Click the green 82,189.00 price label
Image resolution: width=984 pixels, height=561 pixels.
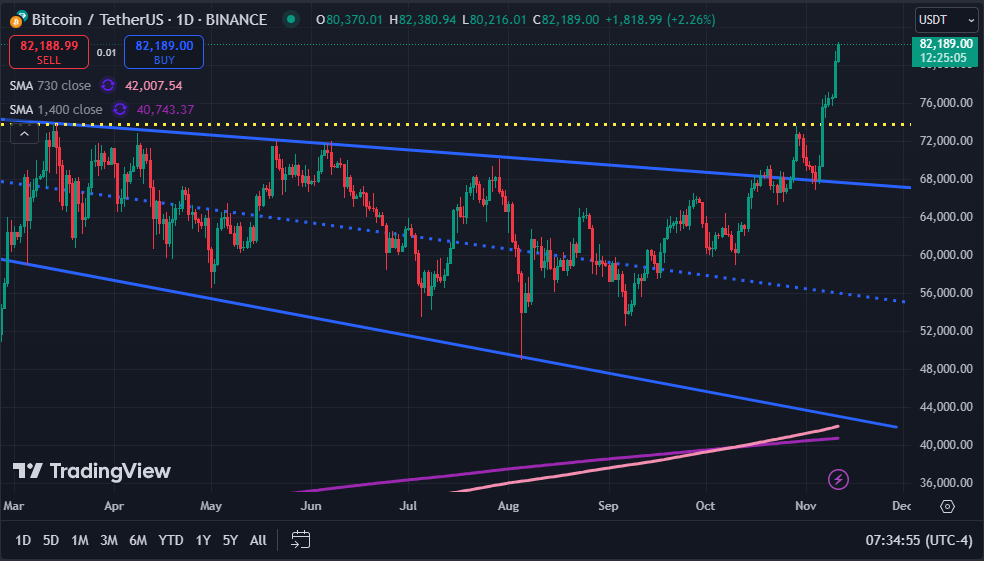pyautogui.click(x=944, y=51)
